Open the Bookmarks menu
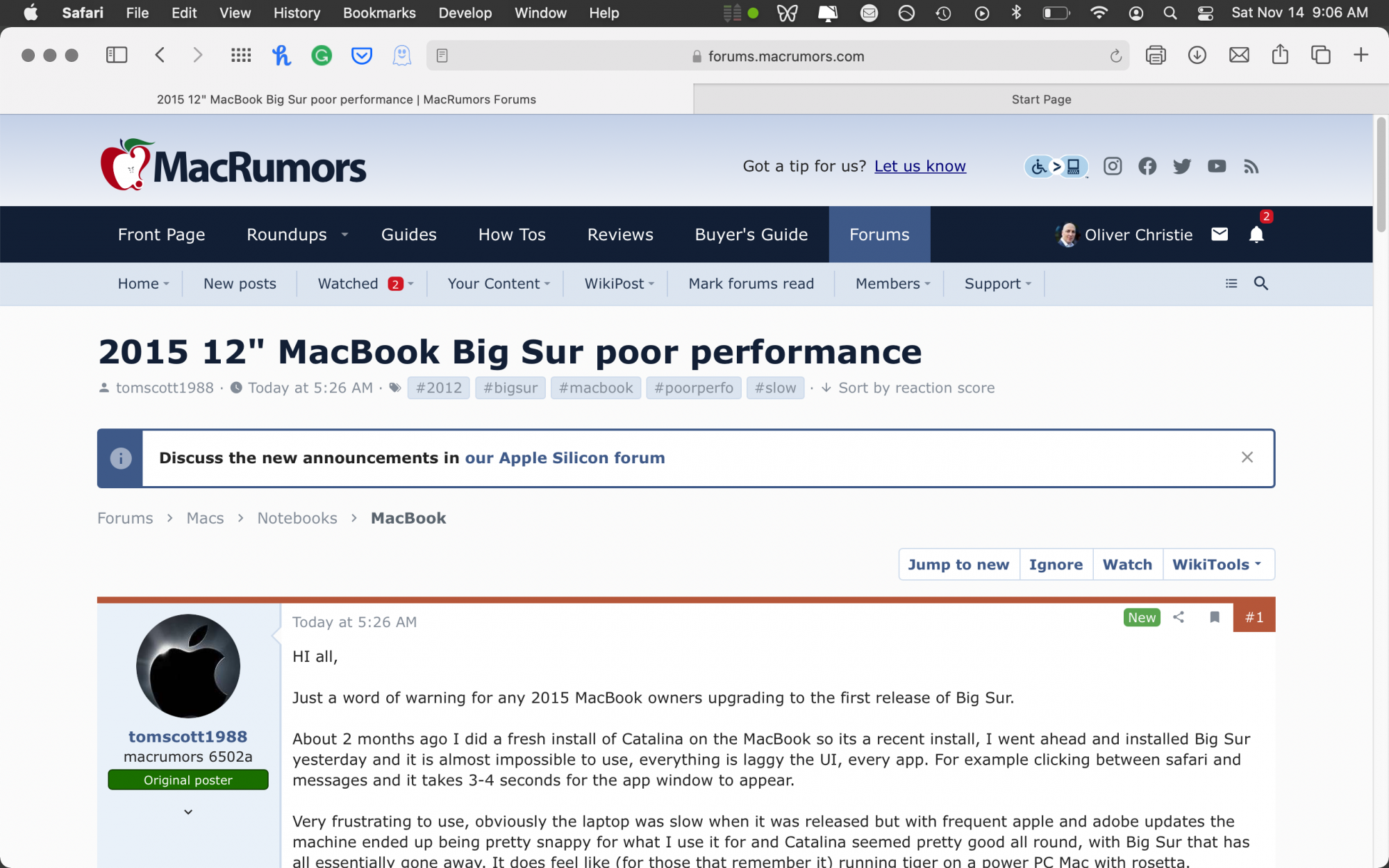The width and height of the screenshot is (1389, 868). [x=379, y=13]
